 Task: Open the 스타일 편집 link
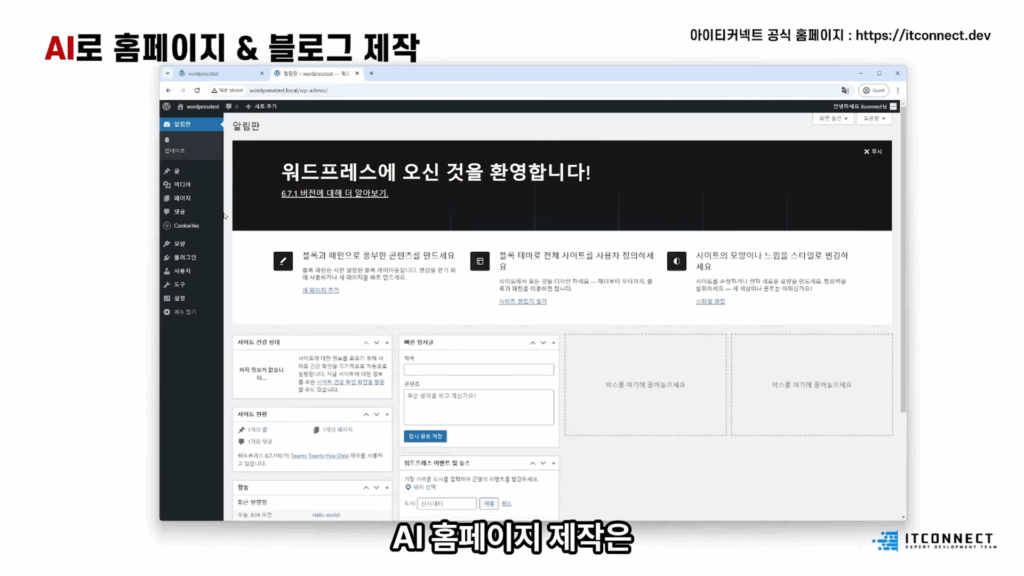tap(710, 302)
